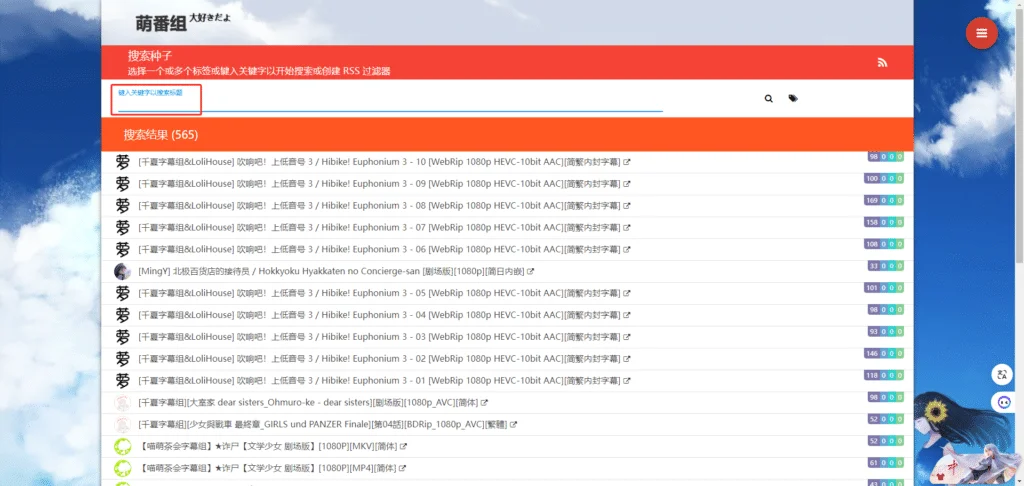Open Hibike! Euphonium 3 - 09 torrent link

point(379,184)
